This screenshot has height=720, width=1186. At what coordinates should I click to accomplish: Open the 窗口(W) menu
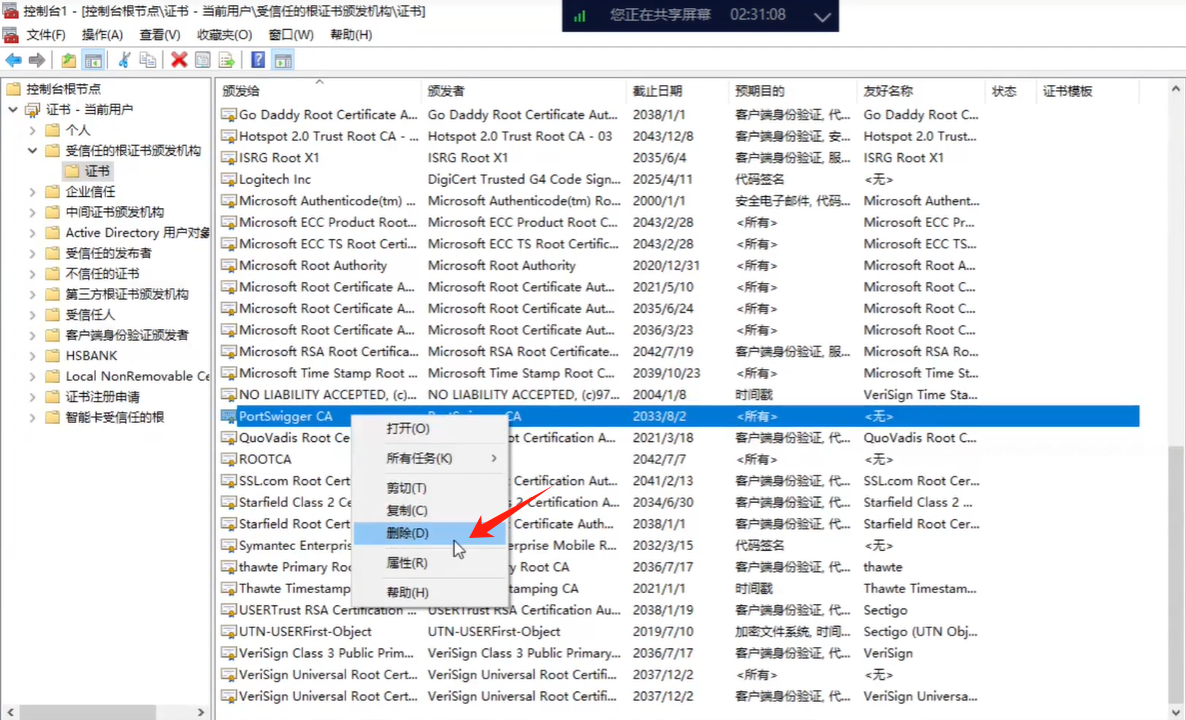pyautogui.click(x=290, y=35)
